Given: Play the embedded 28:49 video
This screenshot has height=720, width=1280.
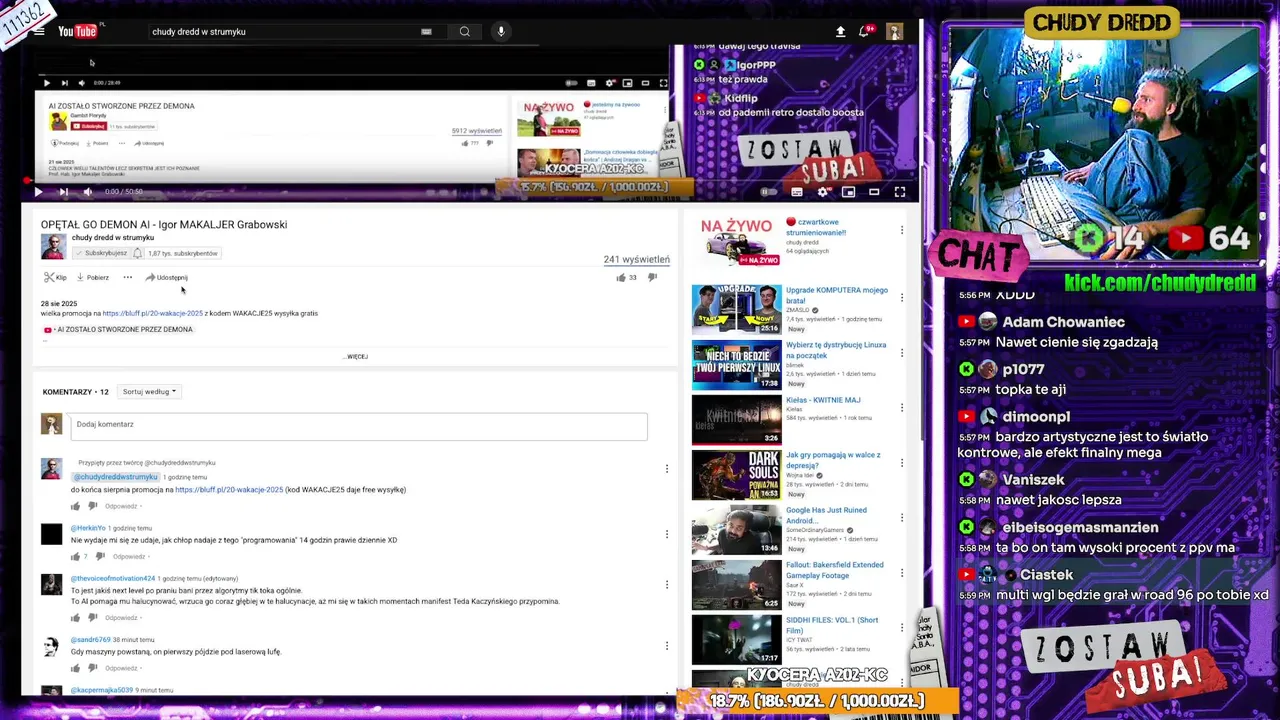Looking at the screenshot, I should pyautogui.click(x=46, y=83).
